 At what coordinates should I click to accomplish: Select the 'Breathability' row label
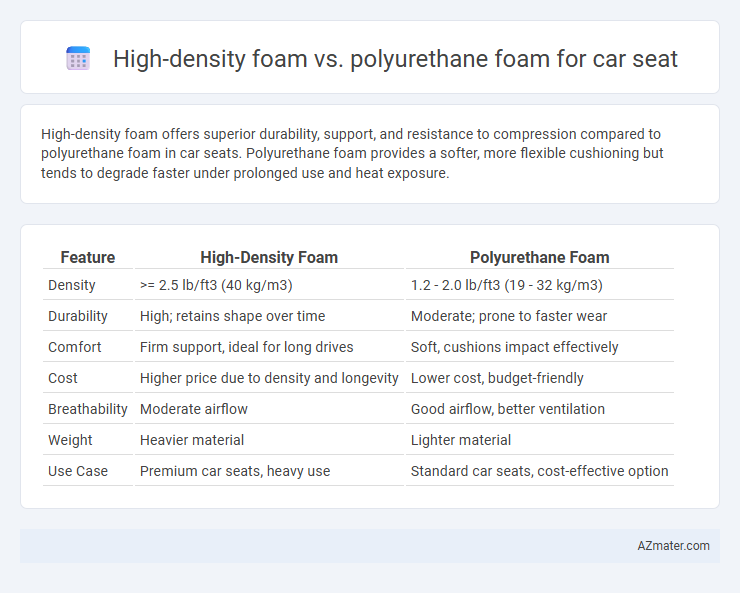[88, 409]
